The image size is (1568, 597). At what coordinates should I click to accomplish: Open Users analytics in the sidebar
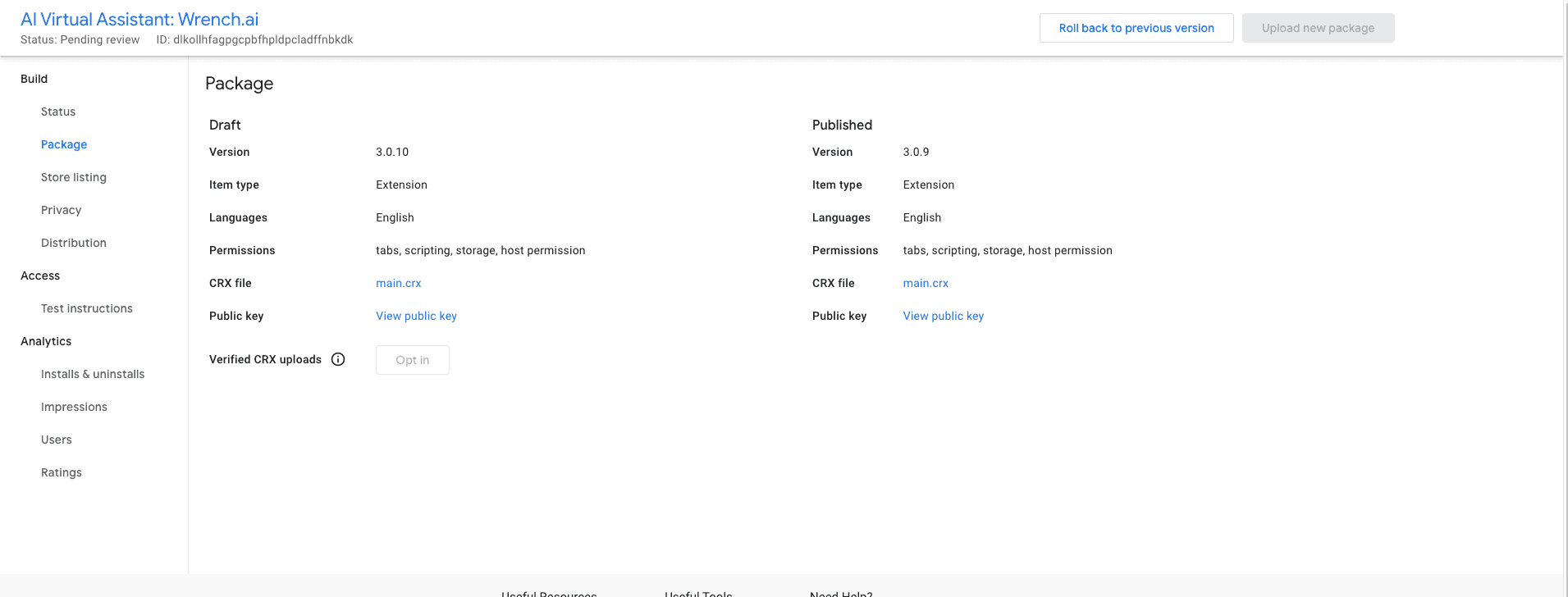57,440
